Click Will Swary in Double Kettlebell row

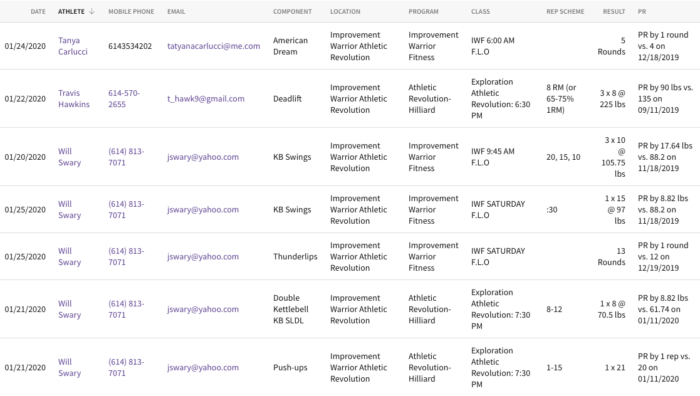point(70,309)
